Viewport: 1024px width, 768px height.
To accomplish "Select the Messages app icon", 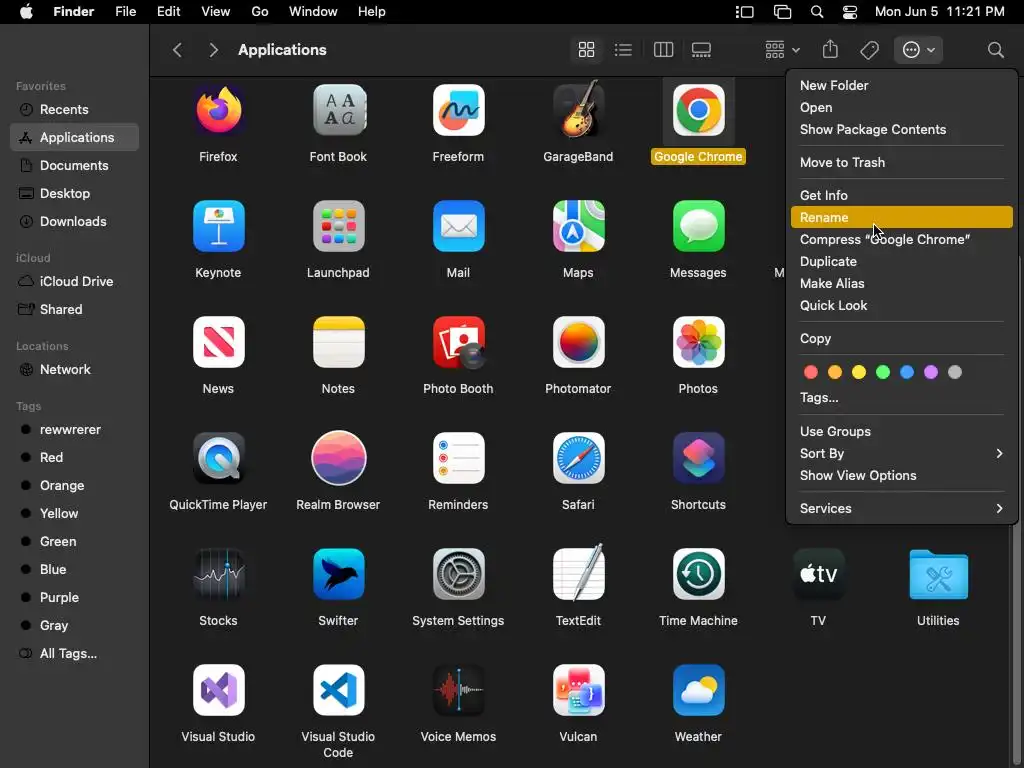I will click(698, 226).
